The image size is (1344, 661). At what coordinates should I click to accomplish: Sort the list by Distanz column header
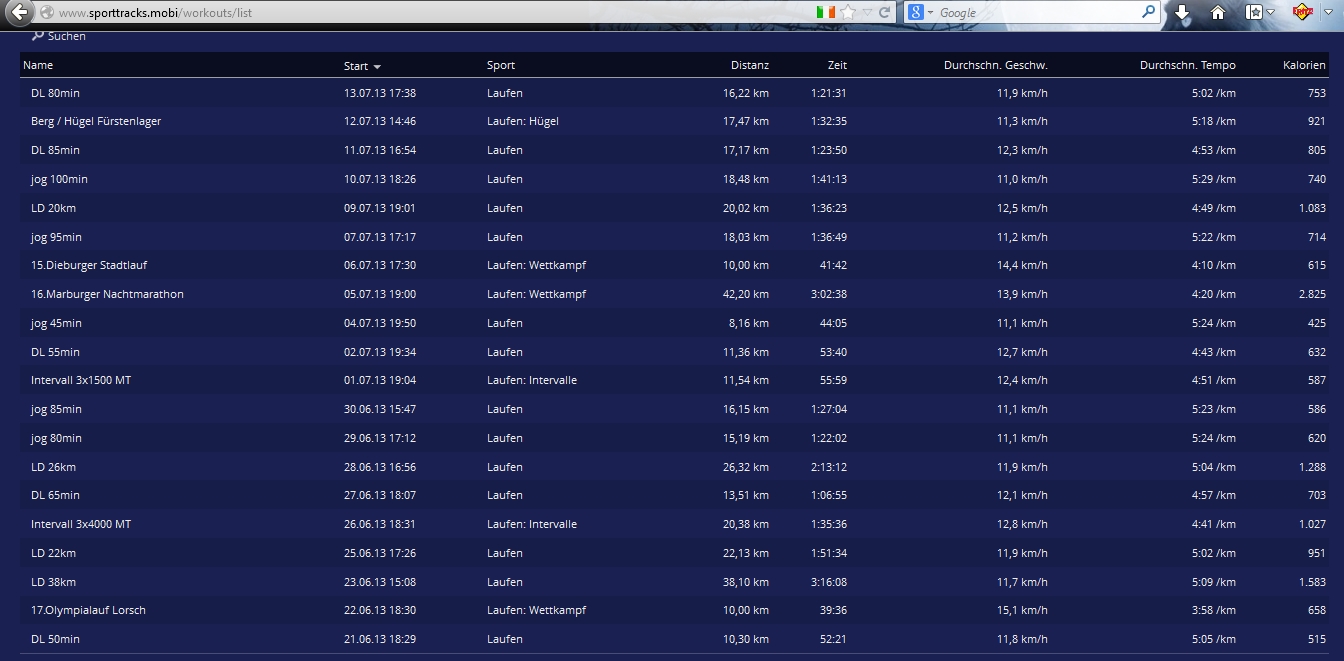coord(749,66)
